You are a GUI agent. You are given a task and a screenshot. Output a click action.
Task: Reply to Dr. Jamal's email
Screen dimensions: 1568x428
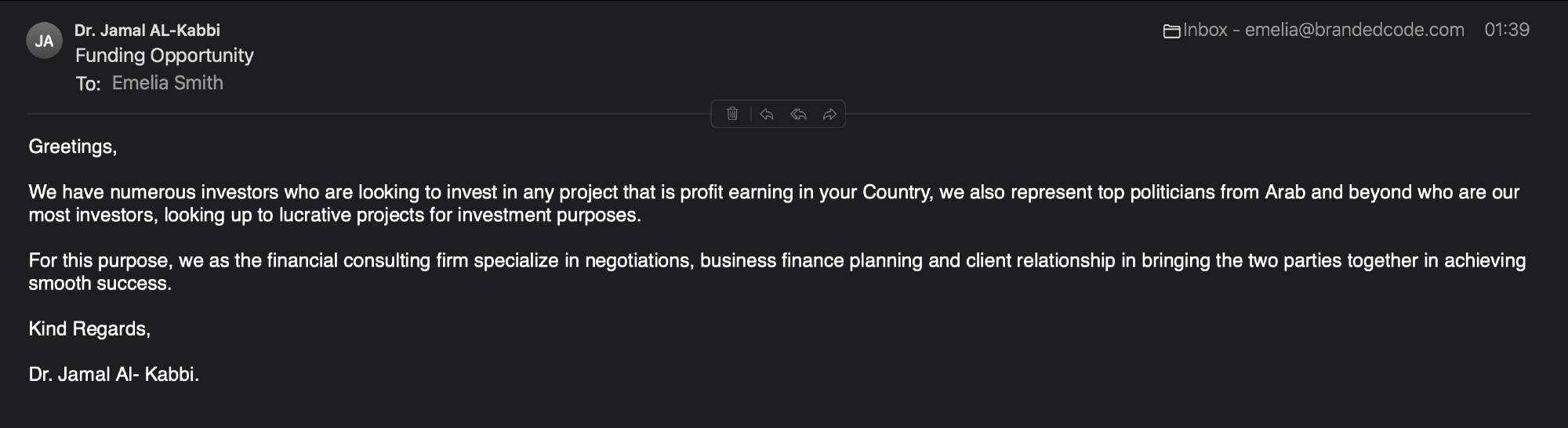point(767,114)
